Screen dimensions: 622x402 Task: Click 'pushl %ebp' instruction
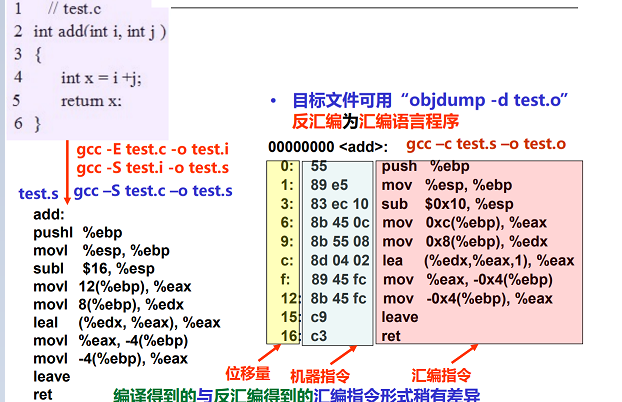click(x=78, y=233)
